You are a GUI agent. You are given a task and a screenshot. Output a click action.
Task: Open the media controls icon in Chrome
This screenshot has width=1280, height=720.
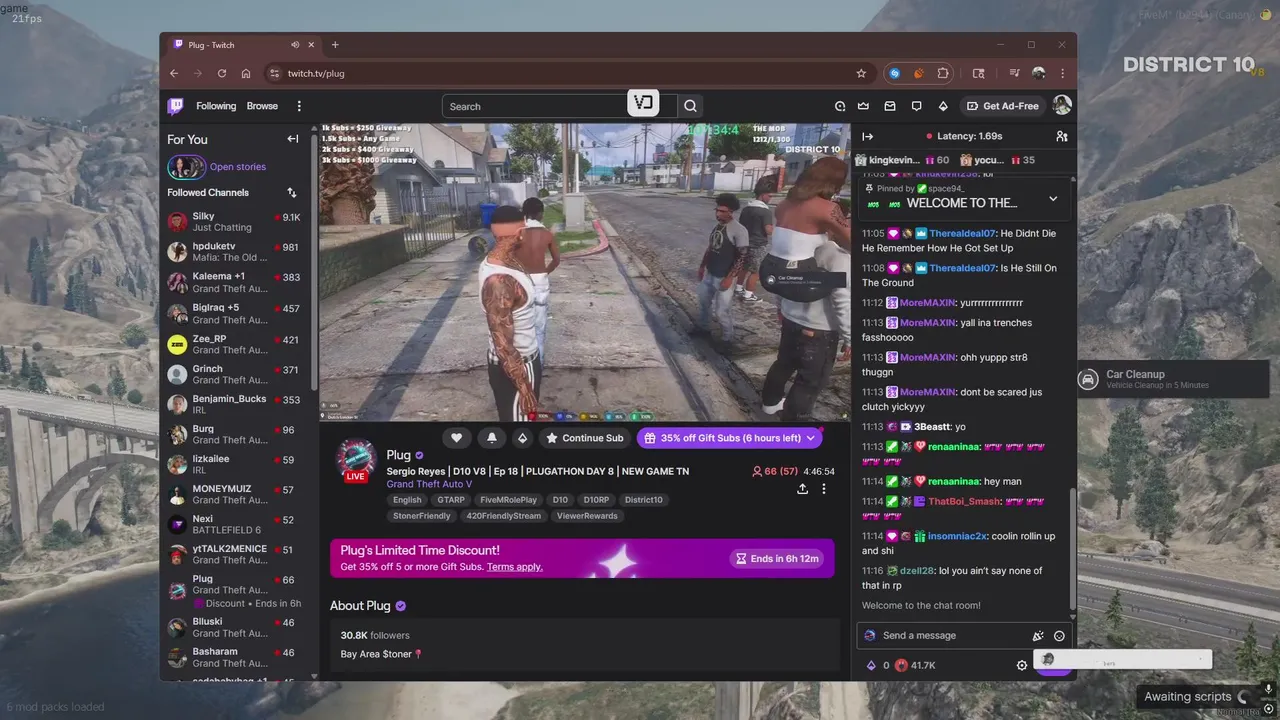1015,73
